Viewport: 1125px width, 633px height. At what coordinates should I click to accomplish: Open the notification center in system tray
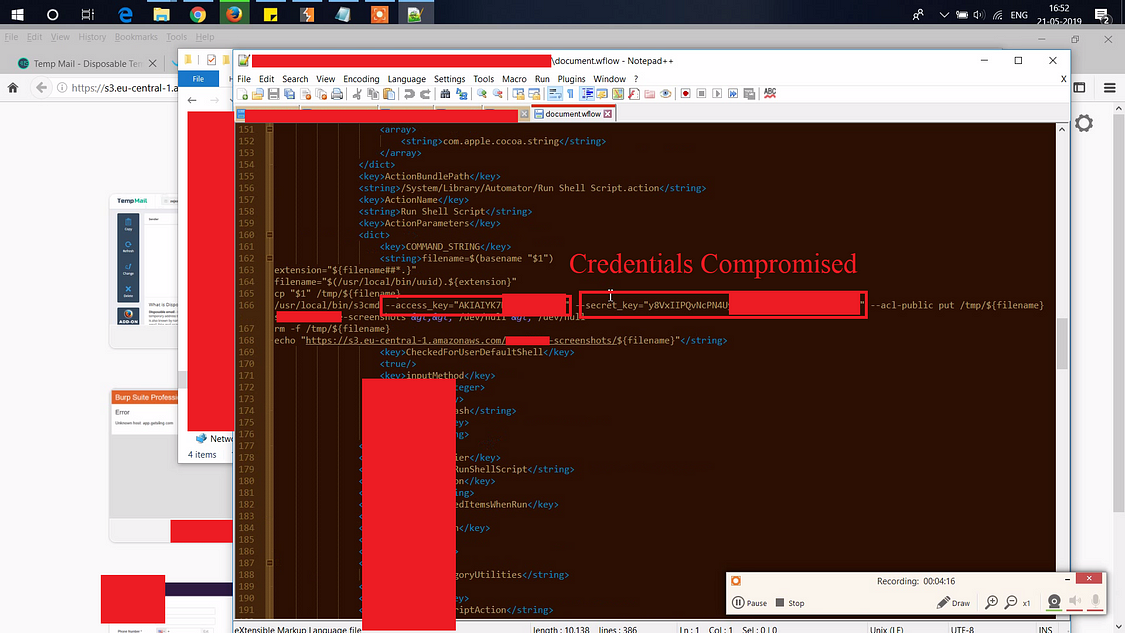tap(1102, 14)
